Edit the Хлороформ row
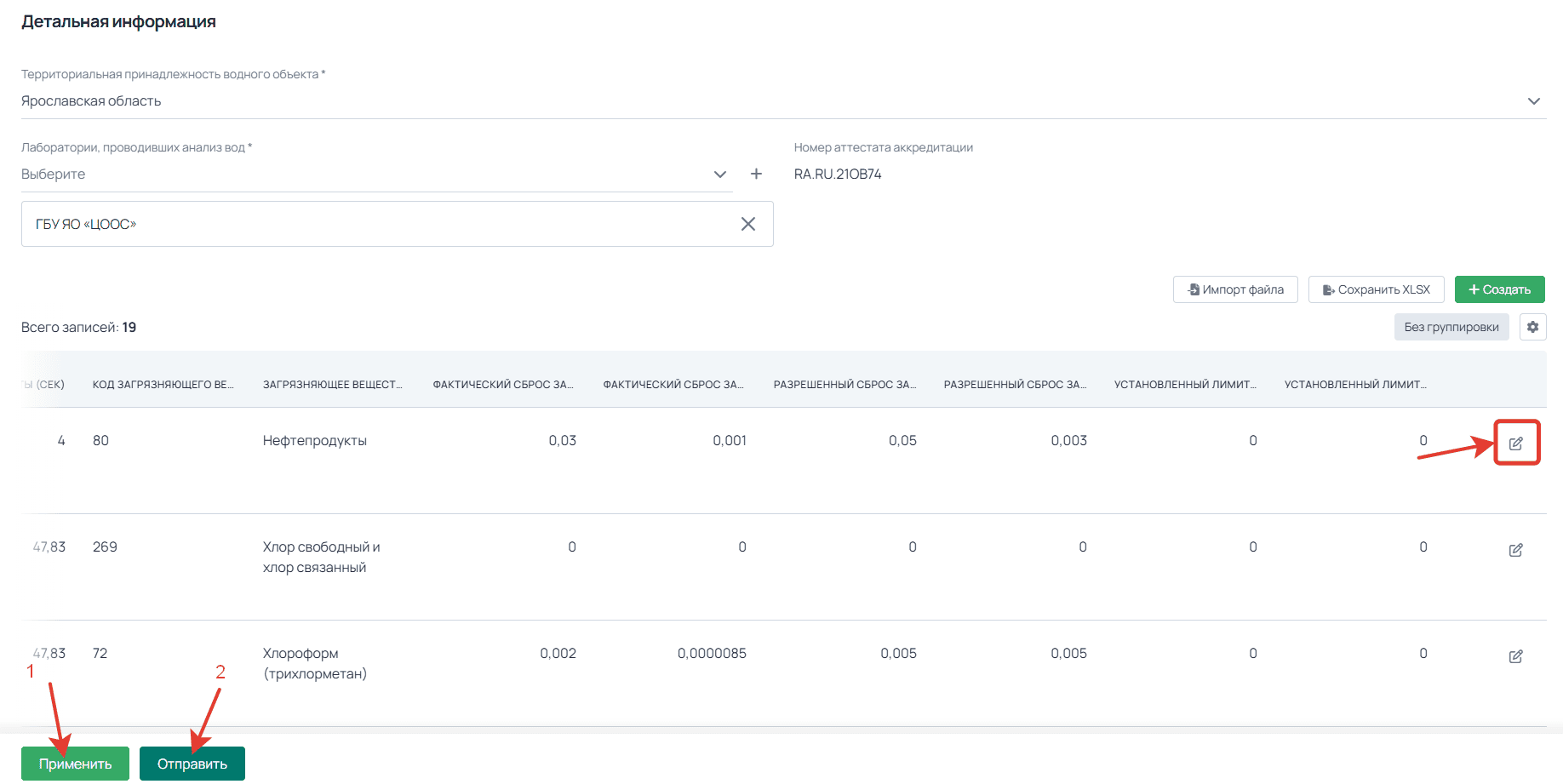 pos(1515,656)
